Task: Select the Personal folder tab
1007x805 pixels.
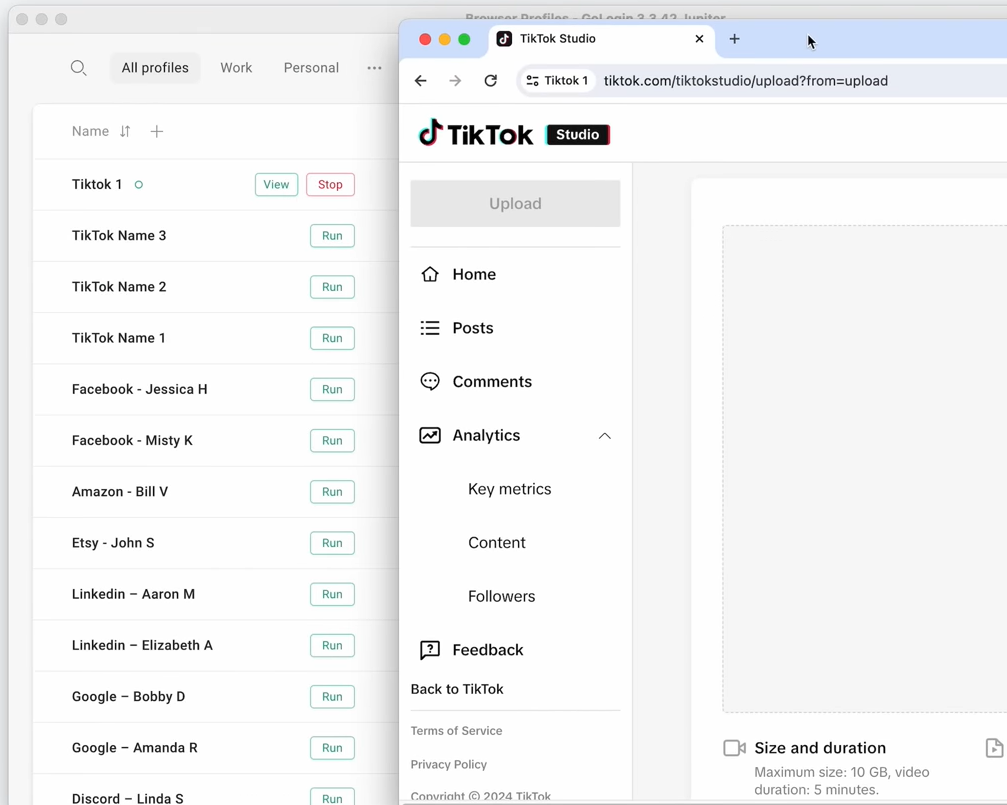Action: 311,67
